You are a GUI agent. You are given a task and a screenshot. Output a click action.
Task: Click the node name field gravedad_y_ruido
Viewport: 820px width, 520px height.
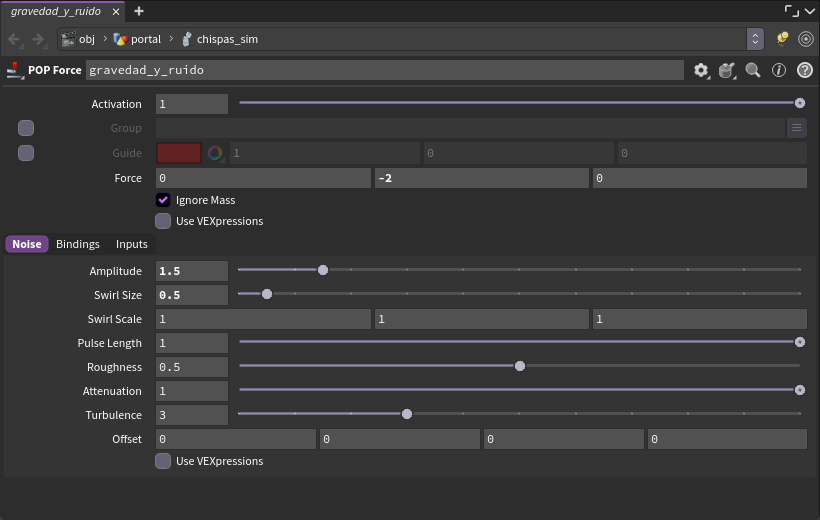[x=385, y=70]
